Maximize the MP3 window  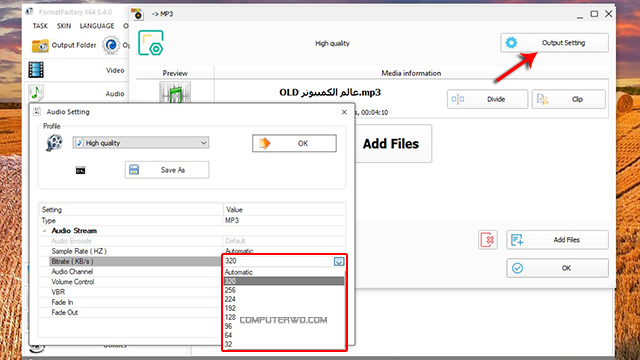coord(594,14)
